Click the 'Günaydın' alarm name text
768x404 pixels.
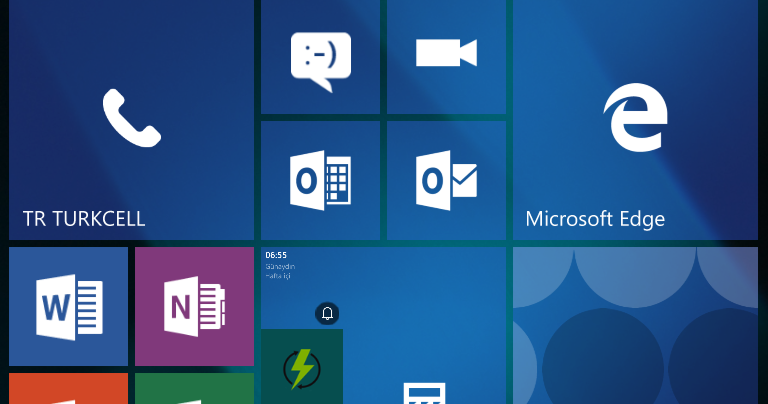point(280,266)
